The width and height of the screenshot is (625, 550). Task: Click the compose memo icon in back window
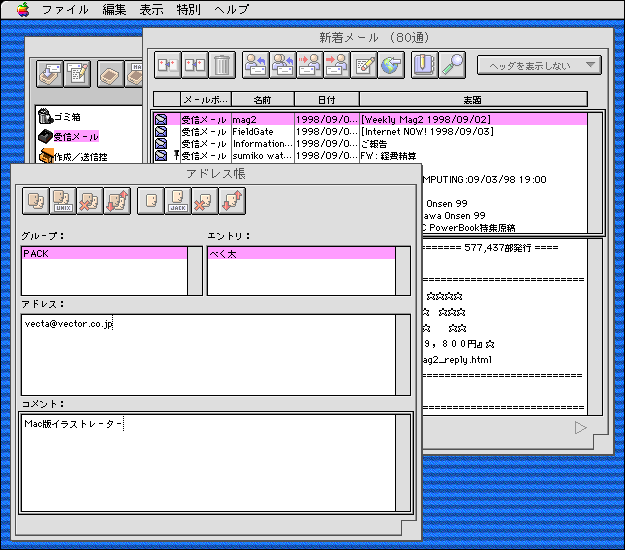coord(77,74)
